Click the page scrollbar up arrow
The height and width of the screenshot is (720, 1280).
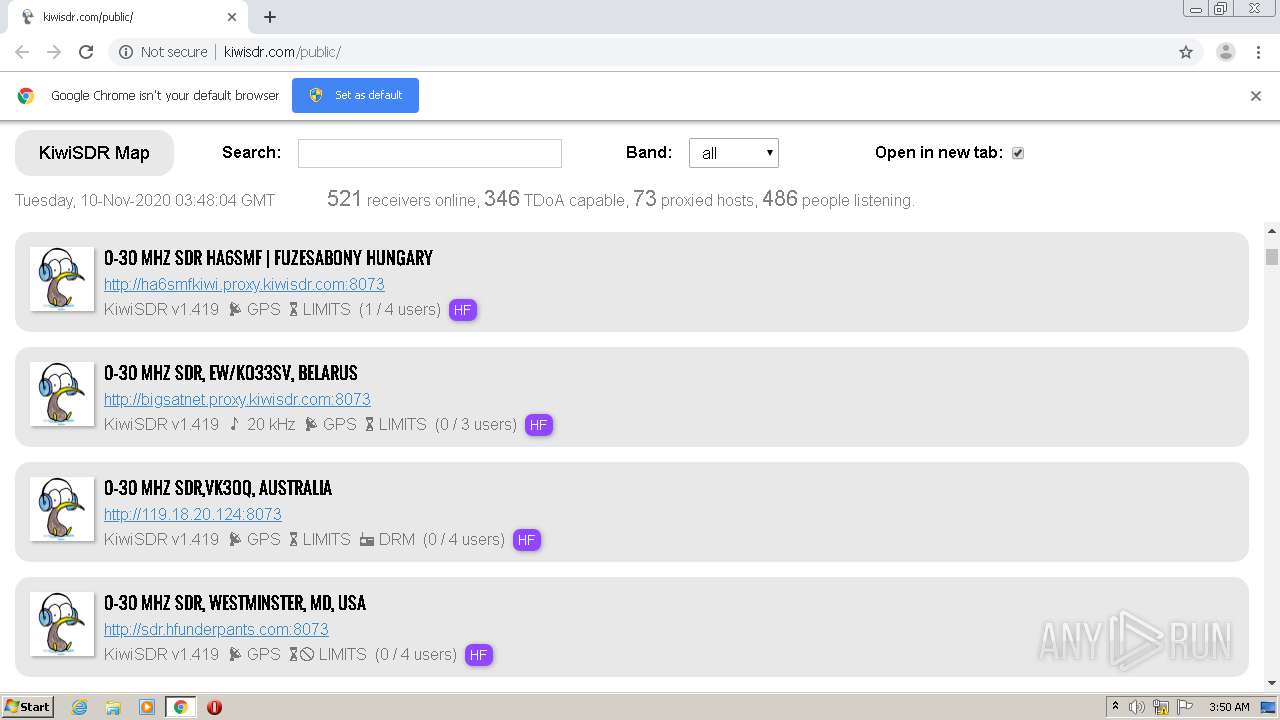click(x=1272, y=231)
